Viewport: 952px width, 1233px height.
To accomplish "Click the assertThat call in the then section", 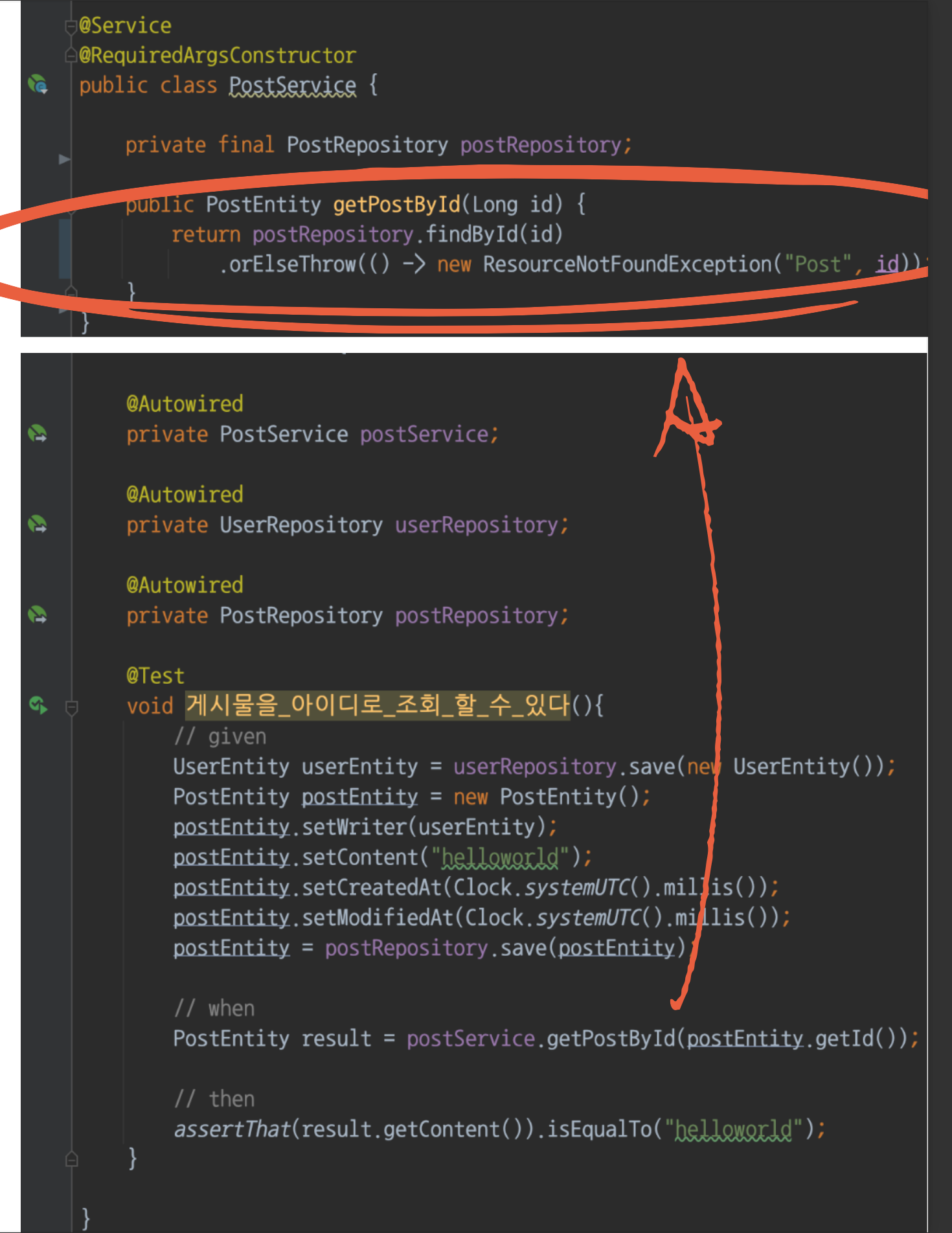I will click(x=232, y=1129).
